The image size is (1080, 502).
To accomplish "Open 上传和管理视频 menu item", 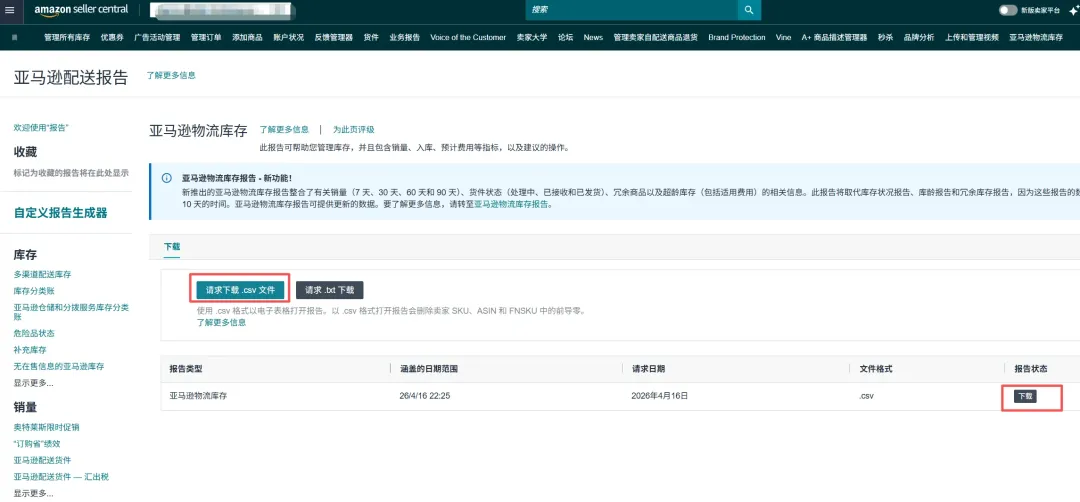I will 972,38.
